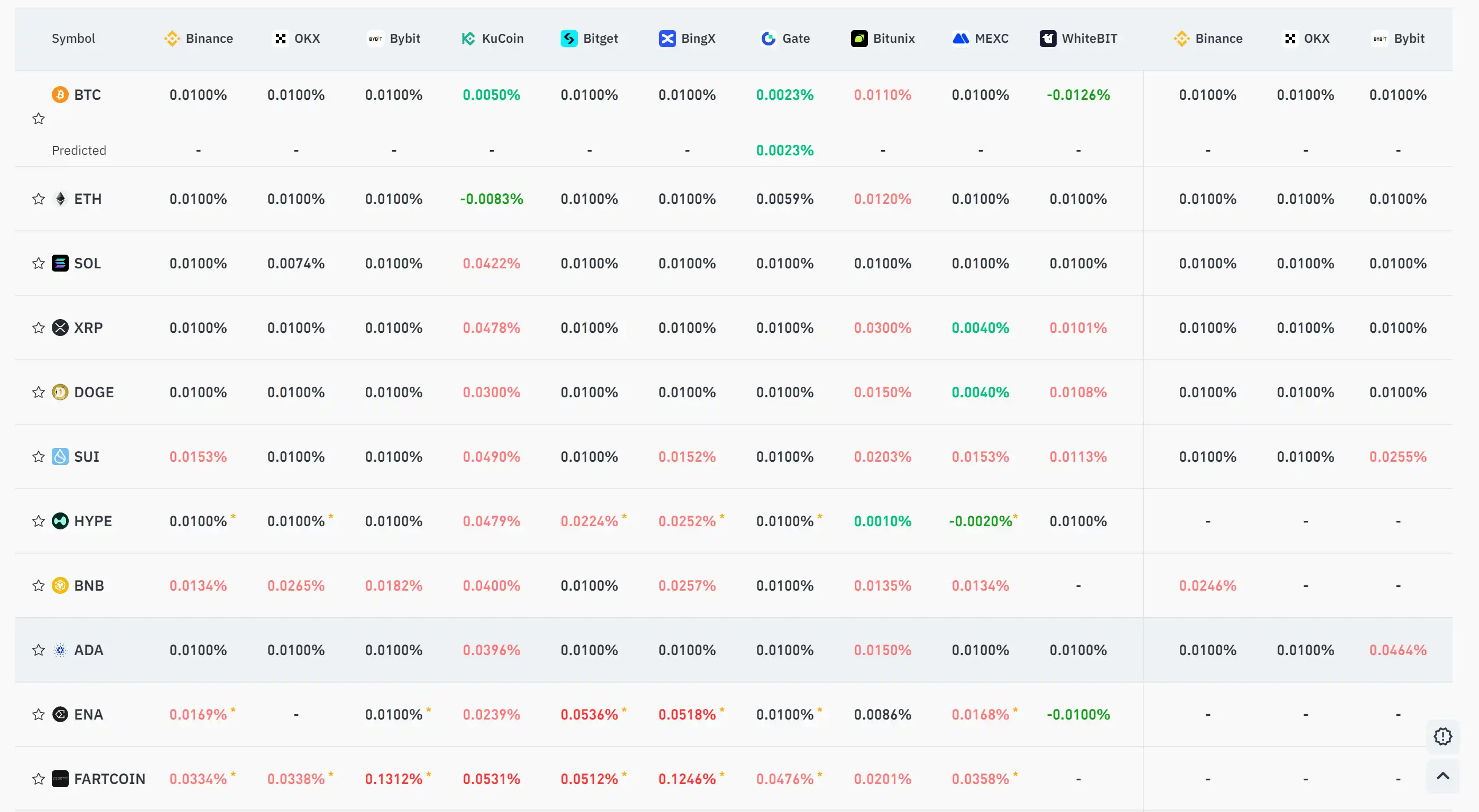
Task: Select the WhiteBIT column header
Action: (1078, 39)
